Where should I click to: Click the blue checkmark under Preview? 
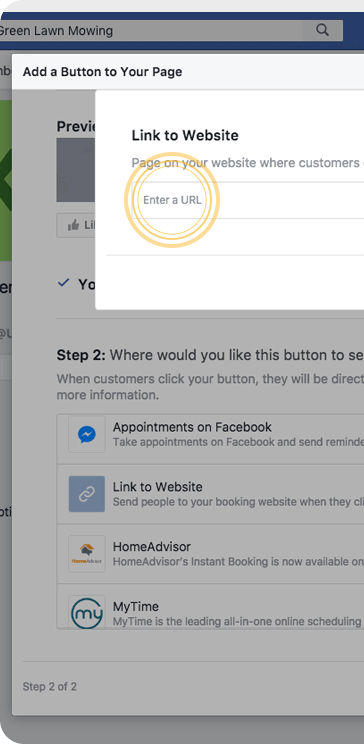(63, 284)
